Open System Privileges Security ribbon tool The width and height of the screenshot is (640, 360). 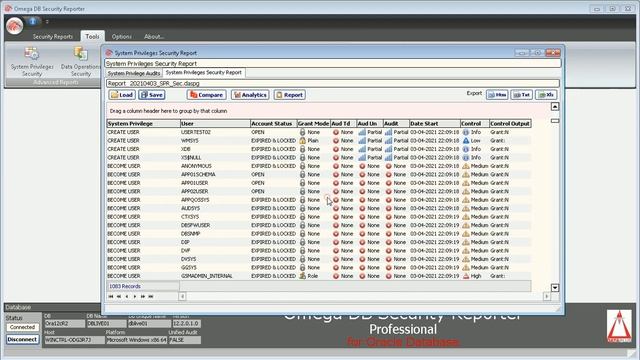[32, 62]
